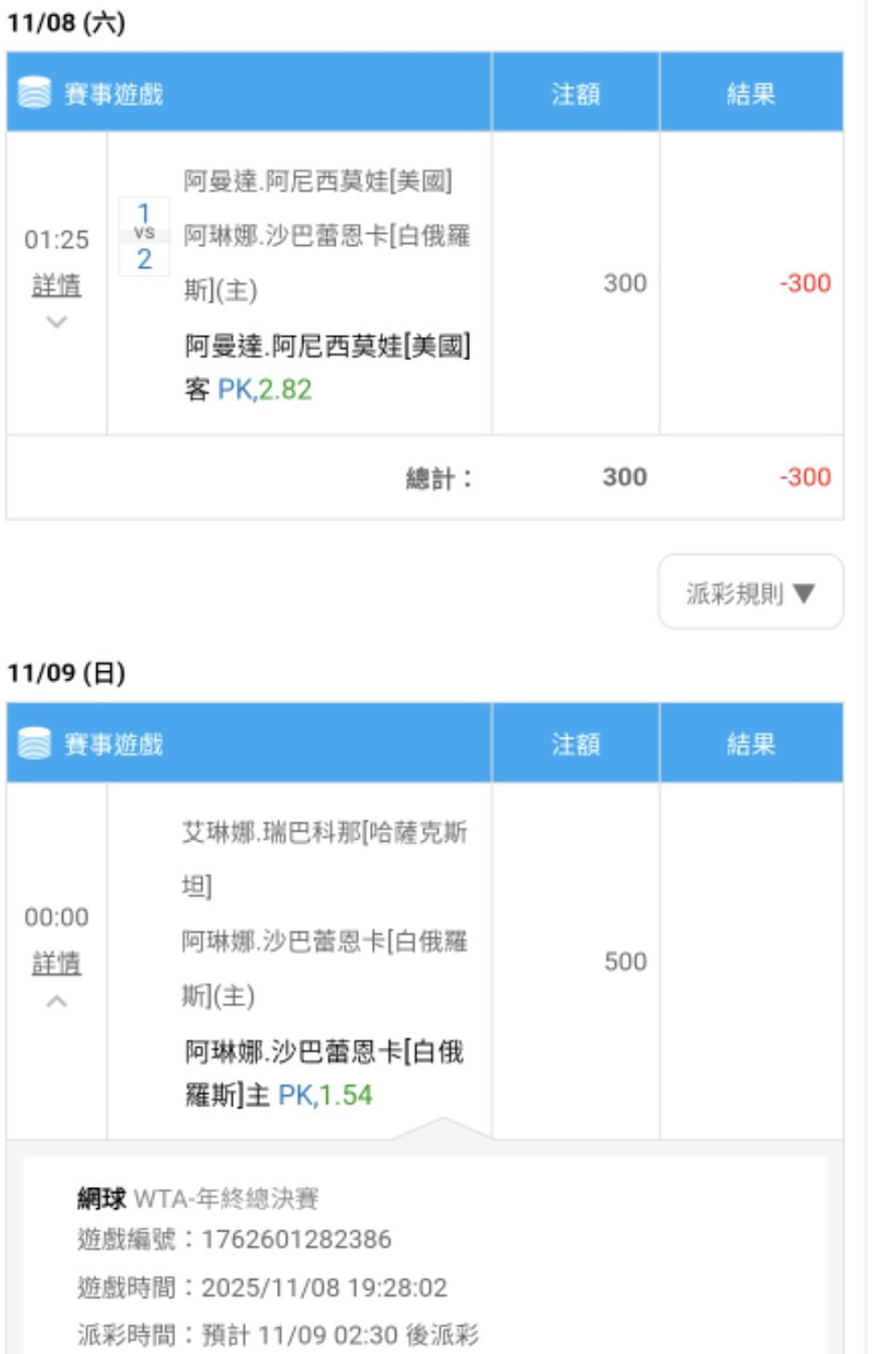Viewport: 896px width, 1354px height.
Task: Select the PK,2.82 odds text
Action: tap(264, 390)
